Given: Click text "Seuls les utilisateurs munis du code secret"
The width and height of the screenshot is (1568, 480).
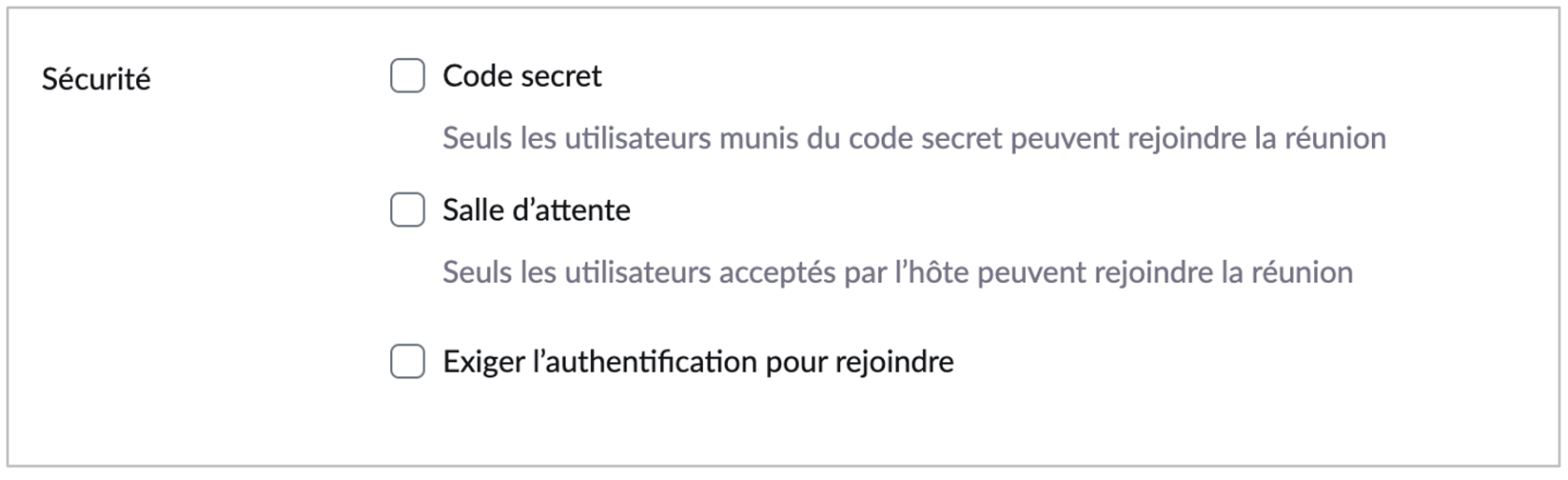Looking at the screenshot, I should (x=722, y=138).
